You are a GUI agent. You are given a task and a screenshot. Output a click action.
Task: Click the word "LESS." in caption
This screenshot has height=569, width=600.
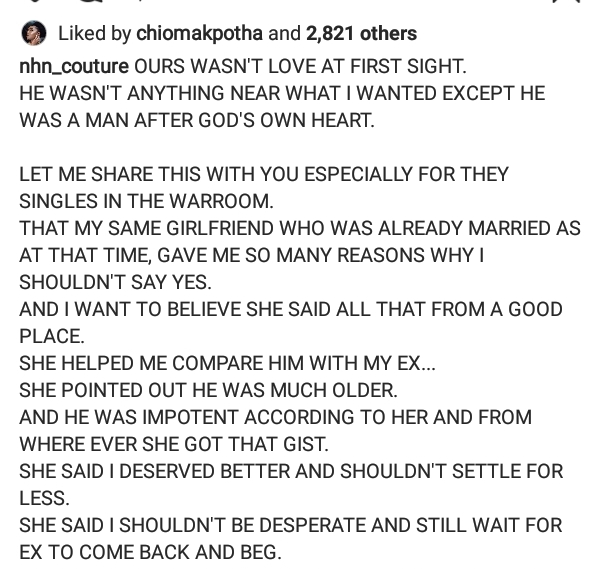pos(44,498)
